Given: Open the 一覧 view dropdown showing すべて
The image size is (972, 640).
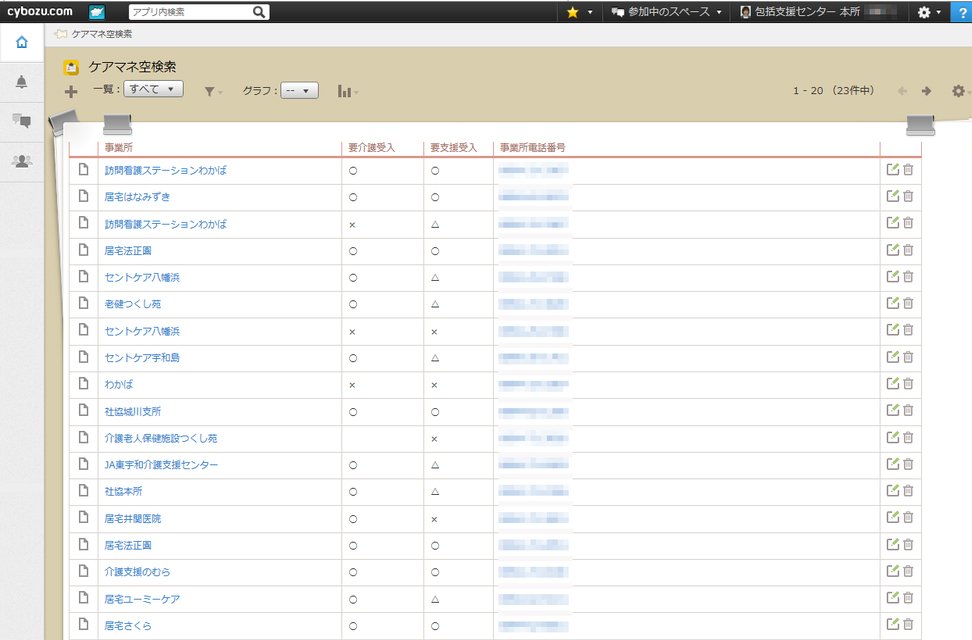Looking at the screenshot, I should pos(153,89).
